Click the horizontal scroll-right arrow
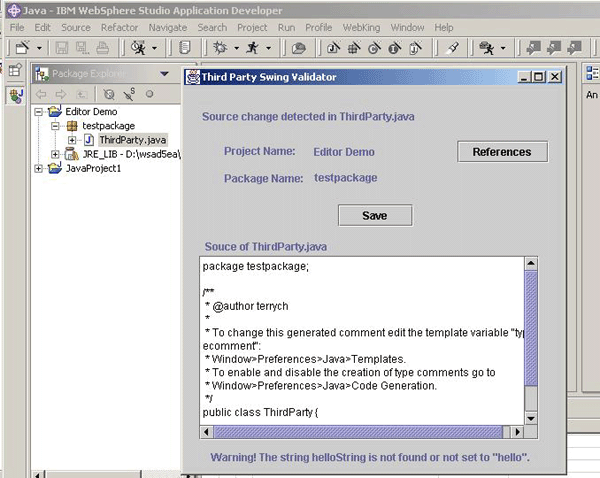The width and height of the screenshot is (600, 478). pyautogui.click(x=518, y=432)
